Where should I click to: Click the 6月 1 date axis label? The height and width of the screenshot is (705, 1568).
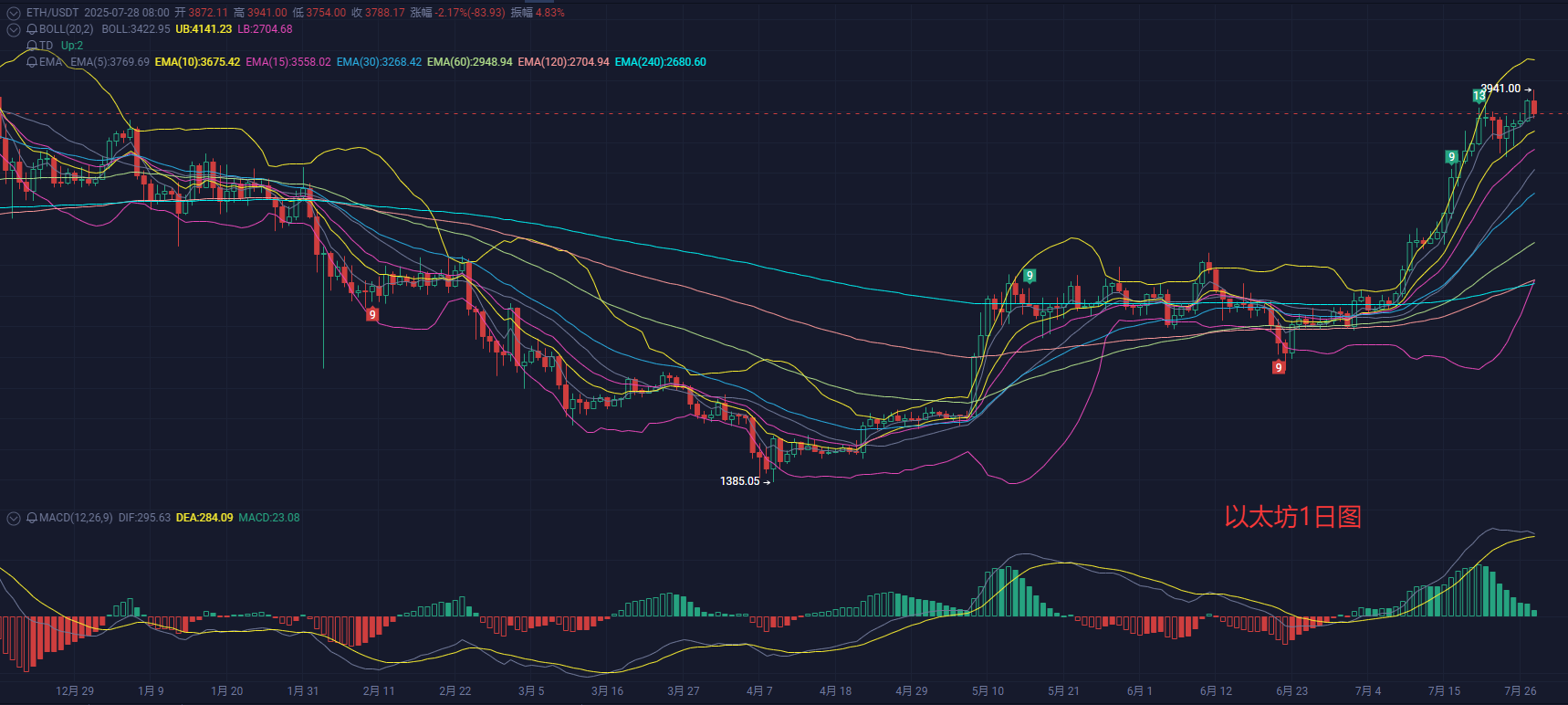click(1140, 690)
